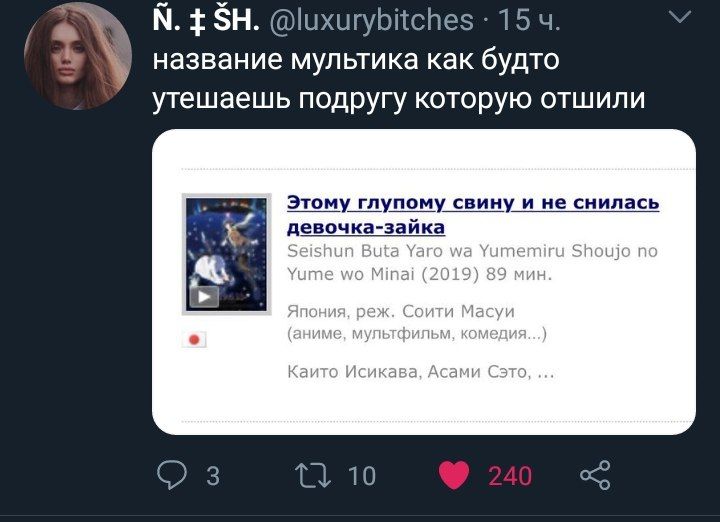
Task: Open the author's profile avatar
Action: (78, 56)
